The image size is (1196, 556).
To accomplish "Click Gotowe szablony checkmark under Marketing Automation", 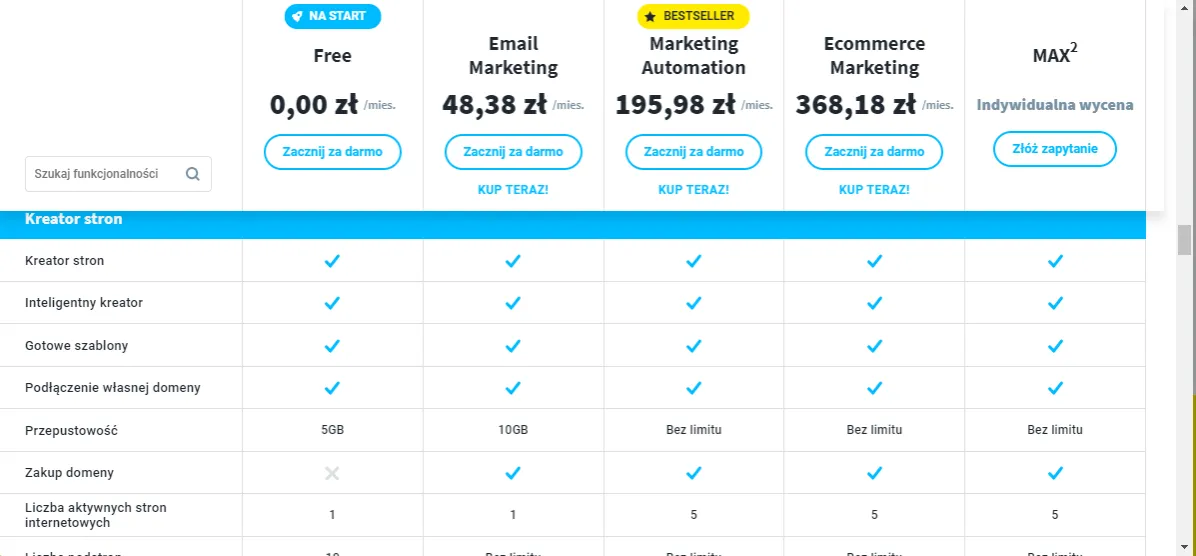I will tap(694, 346).
